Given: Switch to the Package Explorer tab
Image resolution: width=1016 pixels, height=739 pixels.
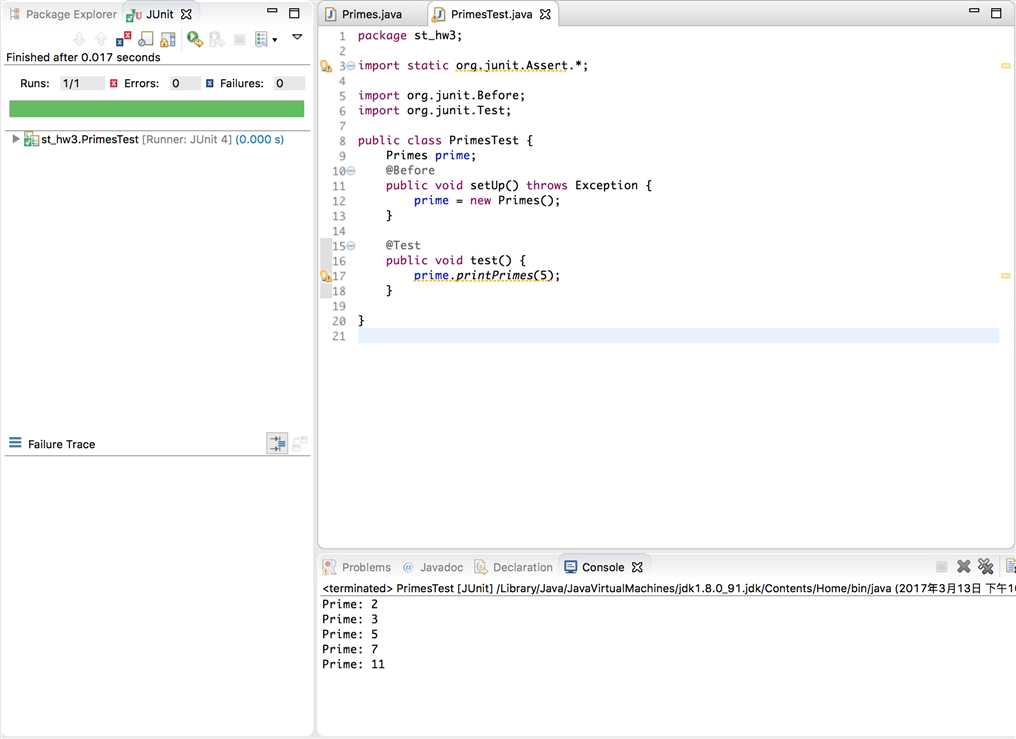Looking at the screenshot, I should pyautogui.click(x=63, y=14).
